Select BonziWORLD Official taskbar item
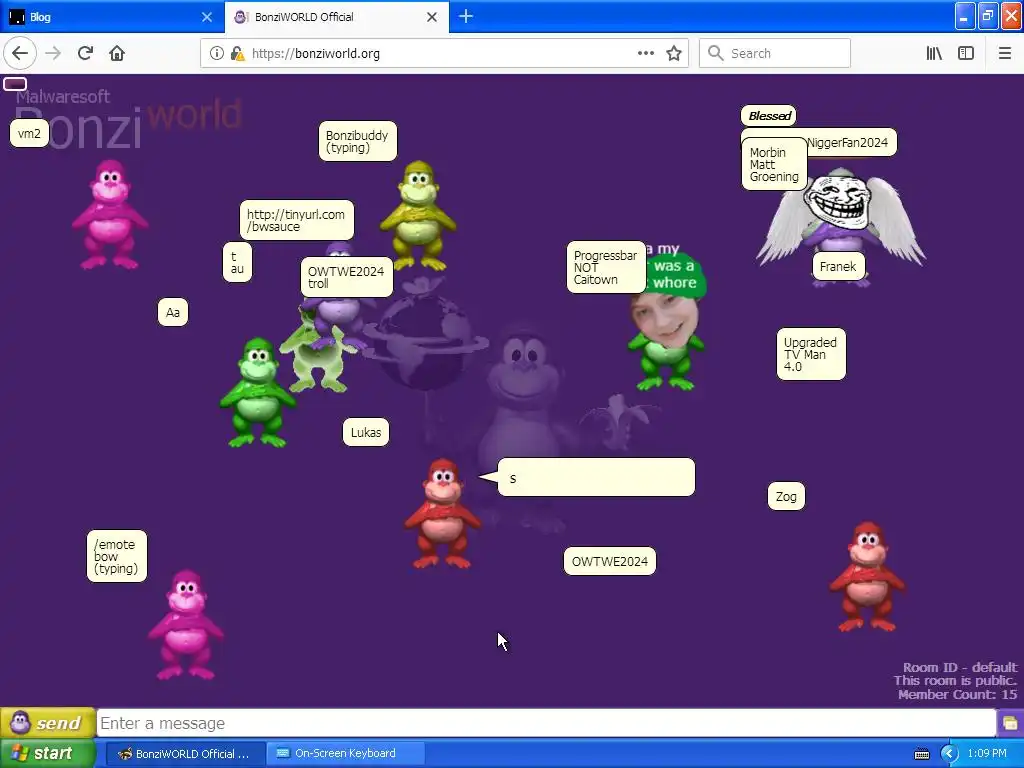 pos(185,753)
